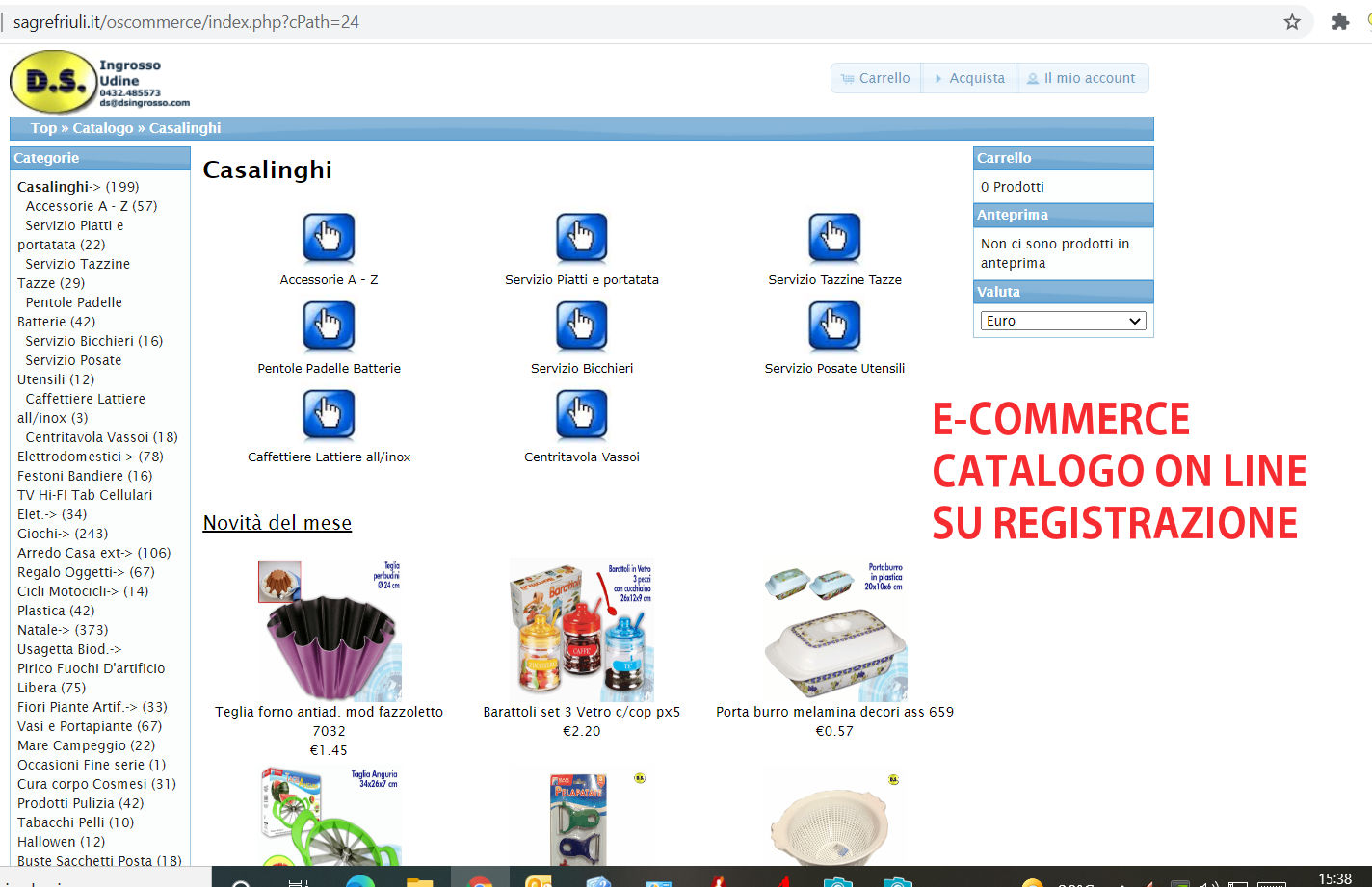This screenshot has height=887, width=1372.
Task: Open Servizio Bicchieri category icon
Action: coord(582,326)
